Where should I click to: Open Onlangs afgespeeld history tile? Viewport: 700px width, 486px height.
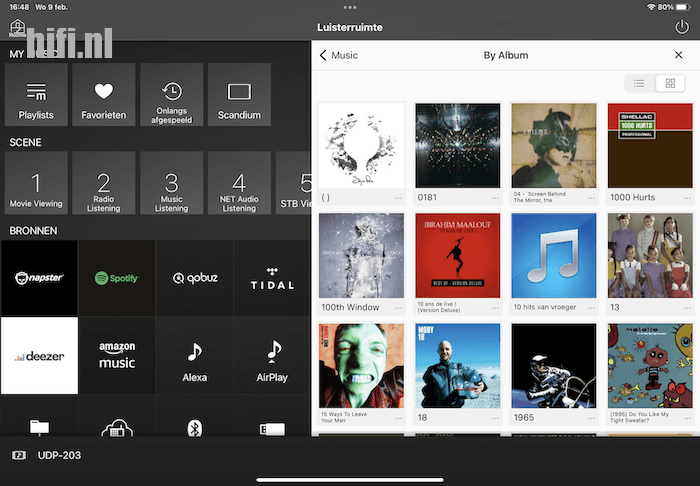[171, 95]
